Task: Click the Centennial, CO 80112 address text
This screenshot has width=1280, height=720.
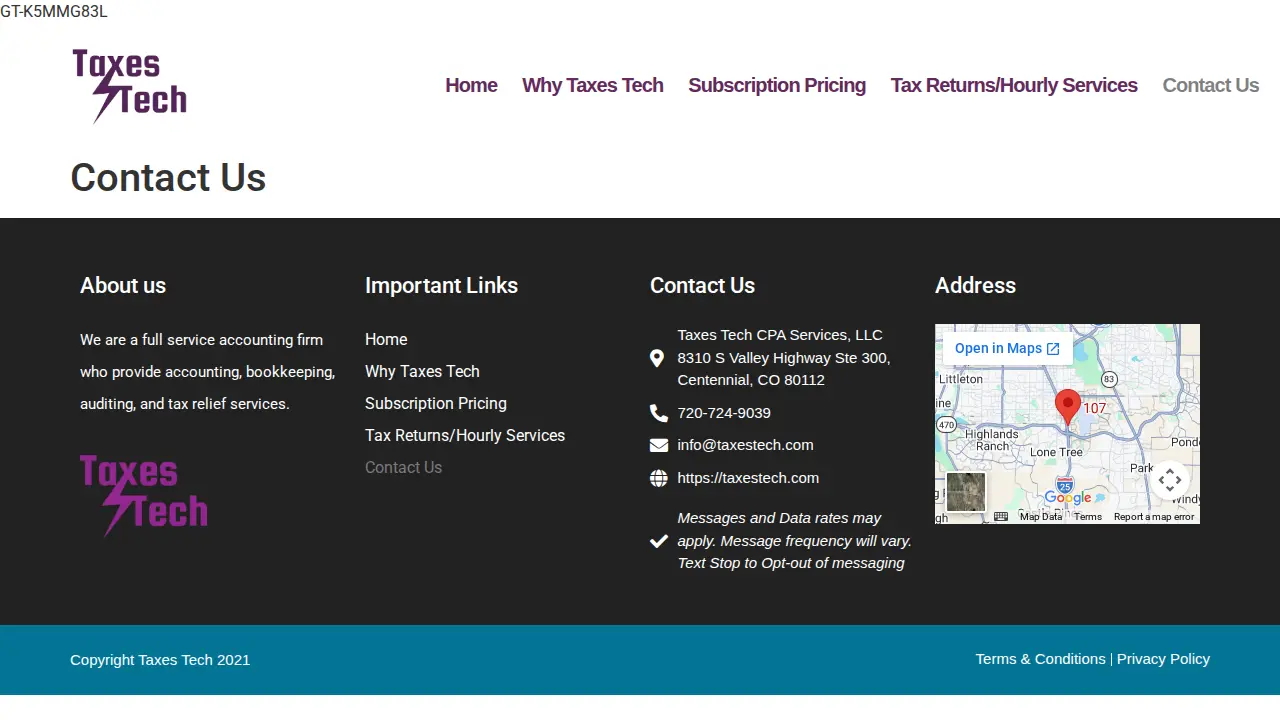Action: click(x=751, y=380)
